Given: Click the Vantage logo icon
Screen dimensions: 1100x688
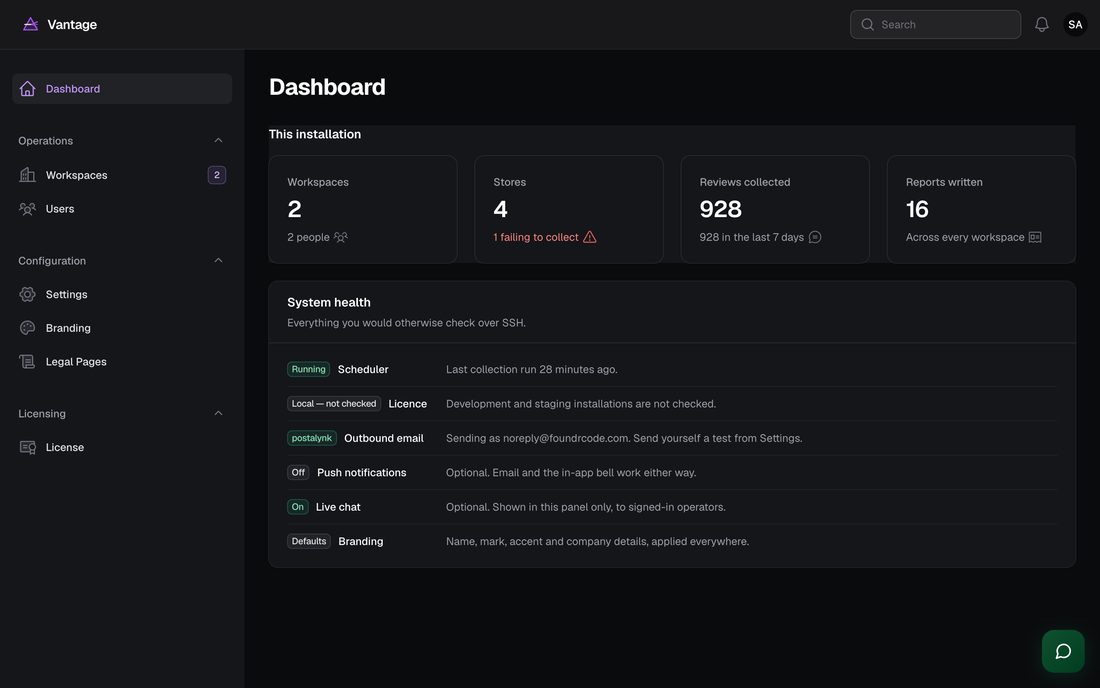Looking at the screenshot, I should pos(30,25).
